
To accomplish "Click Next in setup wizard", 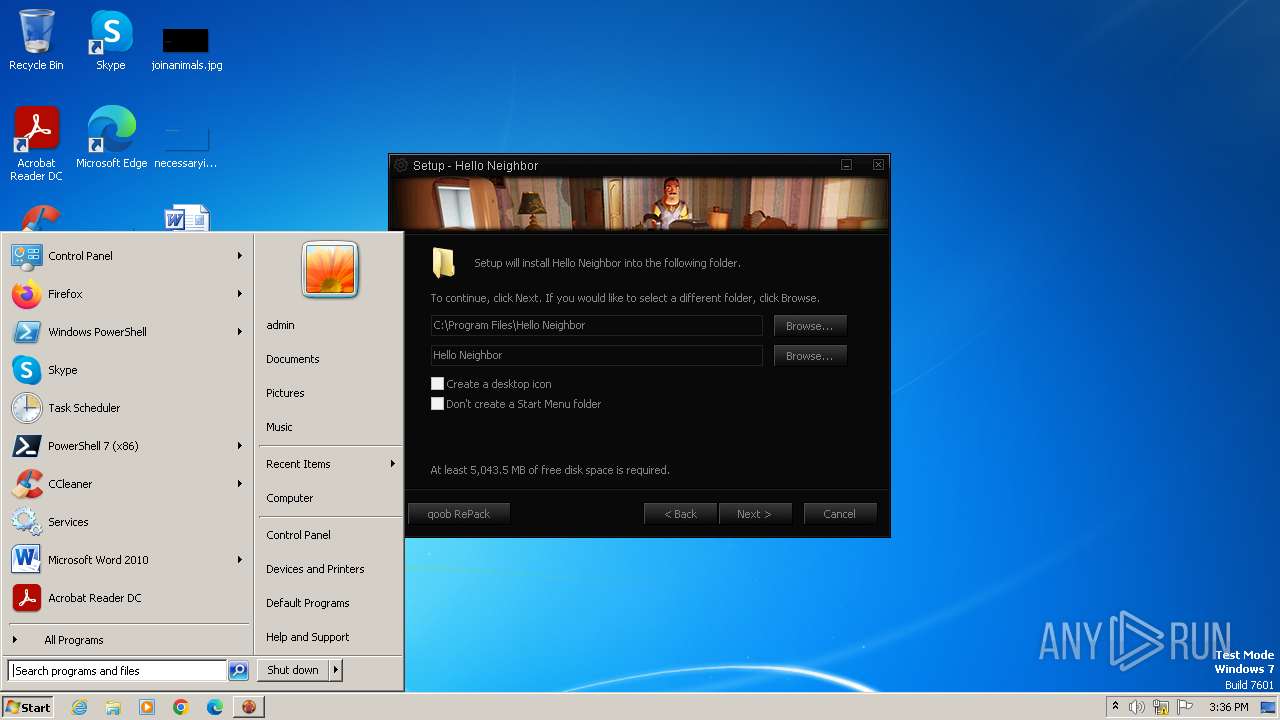I will tap(755, 514).
